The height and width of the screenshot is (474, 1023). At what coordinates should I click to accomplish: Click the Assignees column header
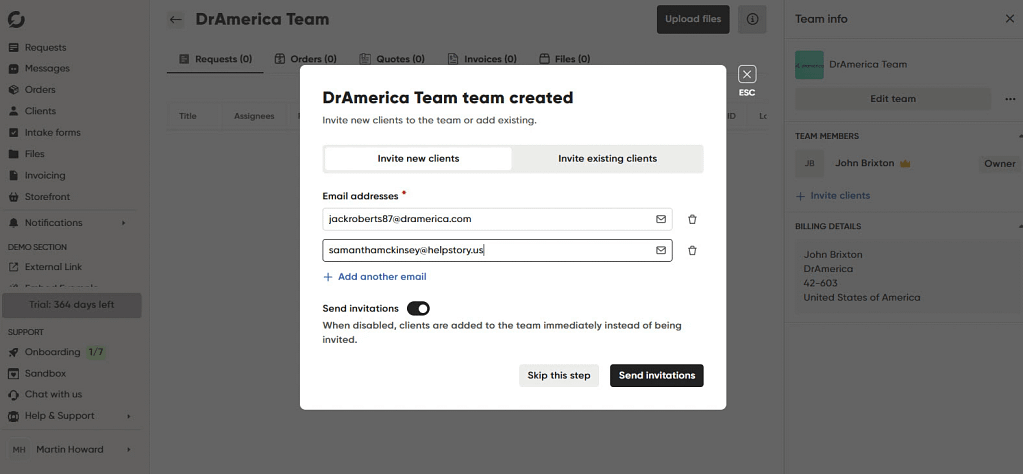(254, 116)
